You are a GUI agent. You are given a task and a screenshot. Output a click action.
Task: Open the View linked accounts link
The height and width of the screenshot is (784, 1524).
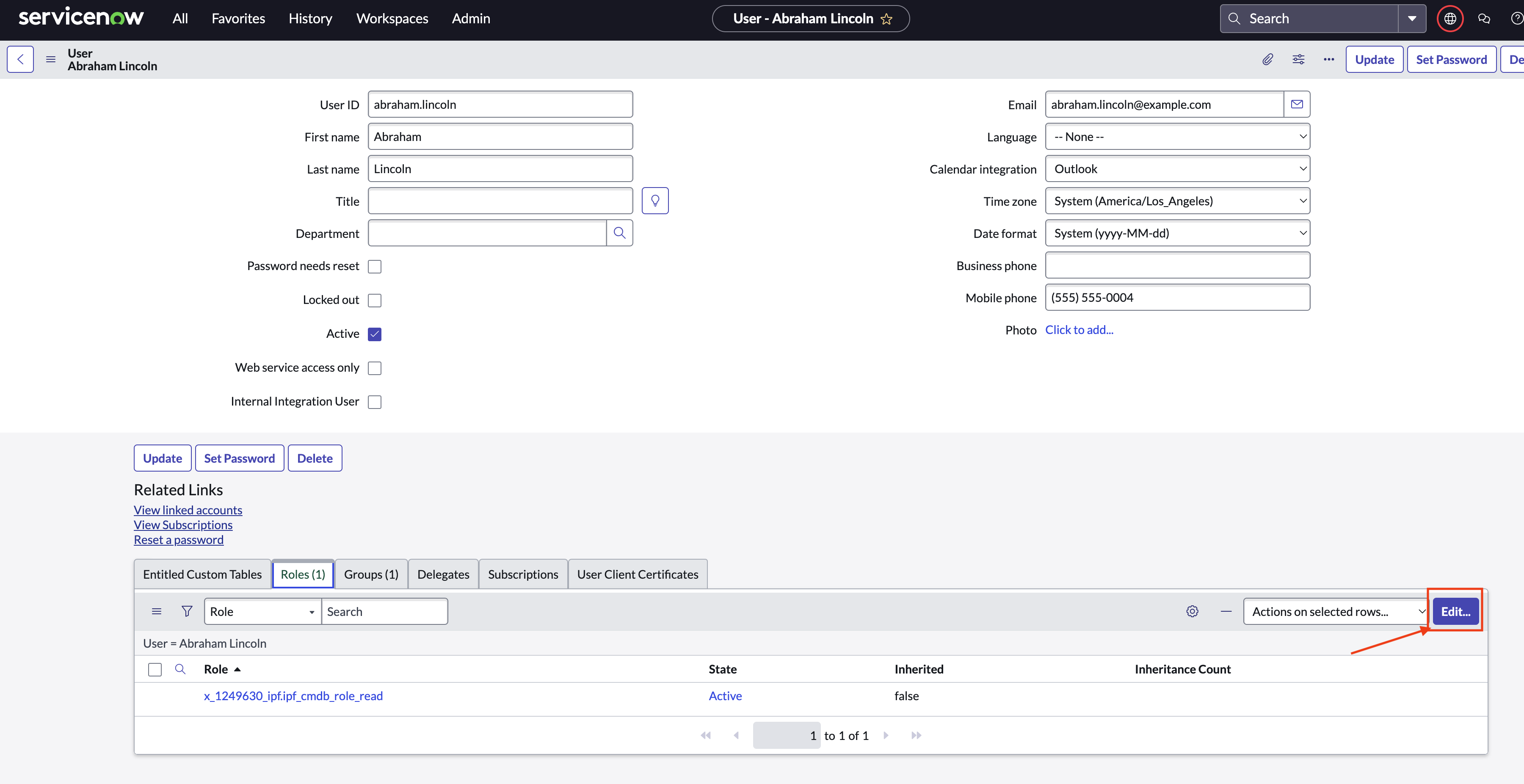click(188, 509)
